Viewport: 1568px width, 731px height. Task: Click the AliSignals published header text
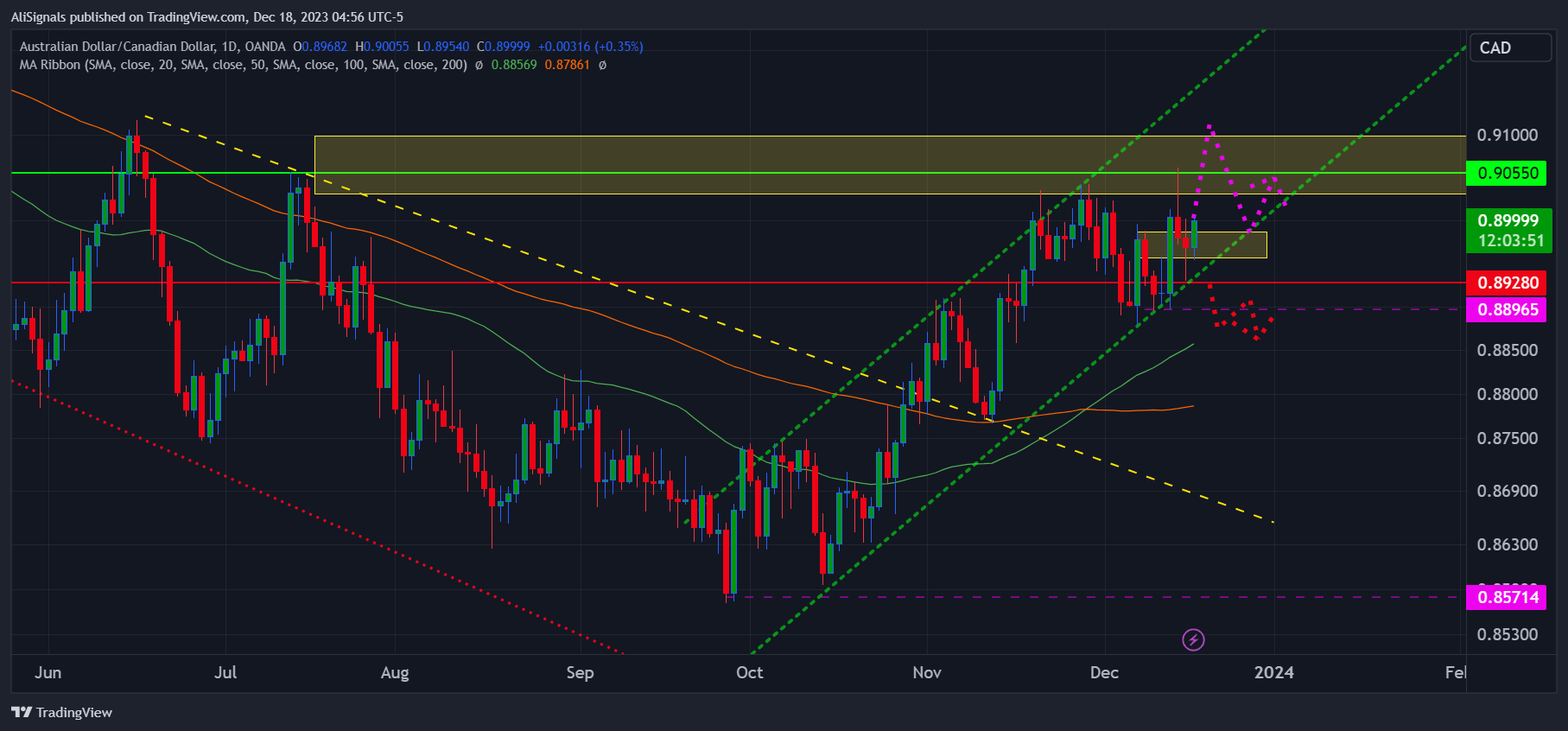[x=207, y=16]
